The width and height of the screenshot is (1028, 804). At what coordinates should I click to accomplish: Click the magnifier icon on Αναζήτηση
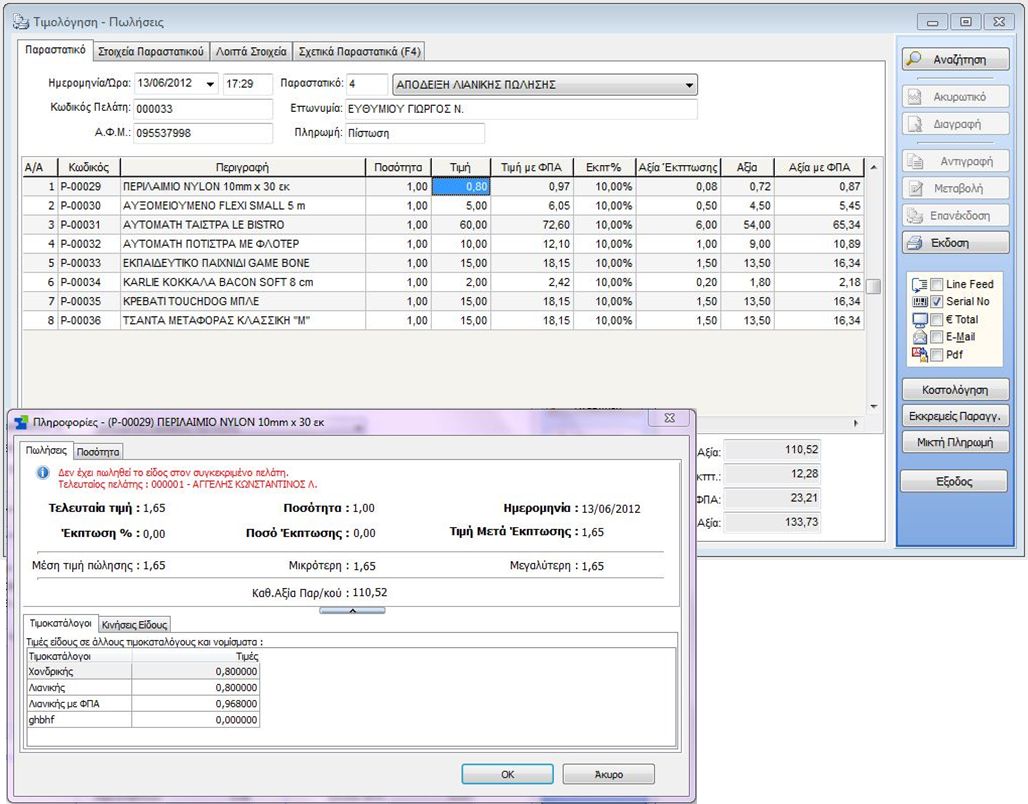coord(915,60)
